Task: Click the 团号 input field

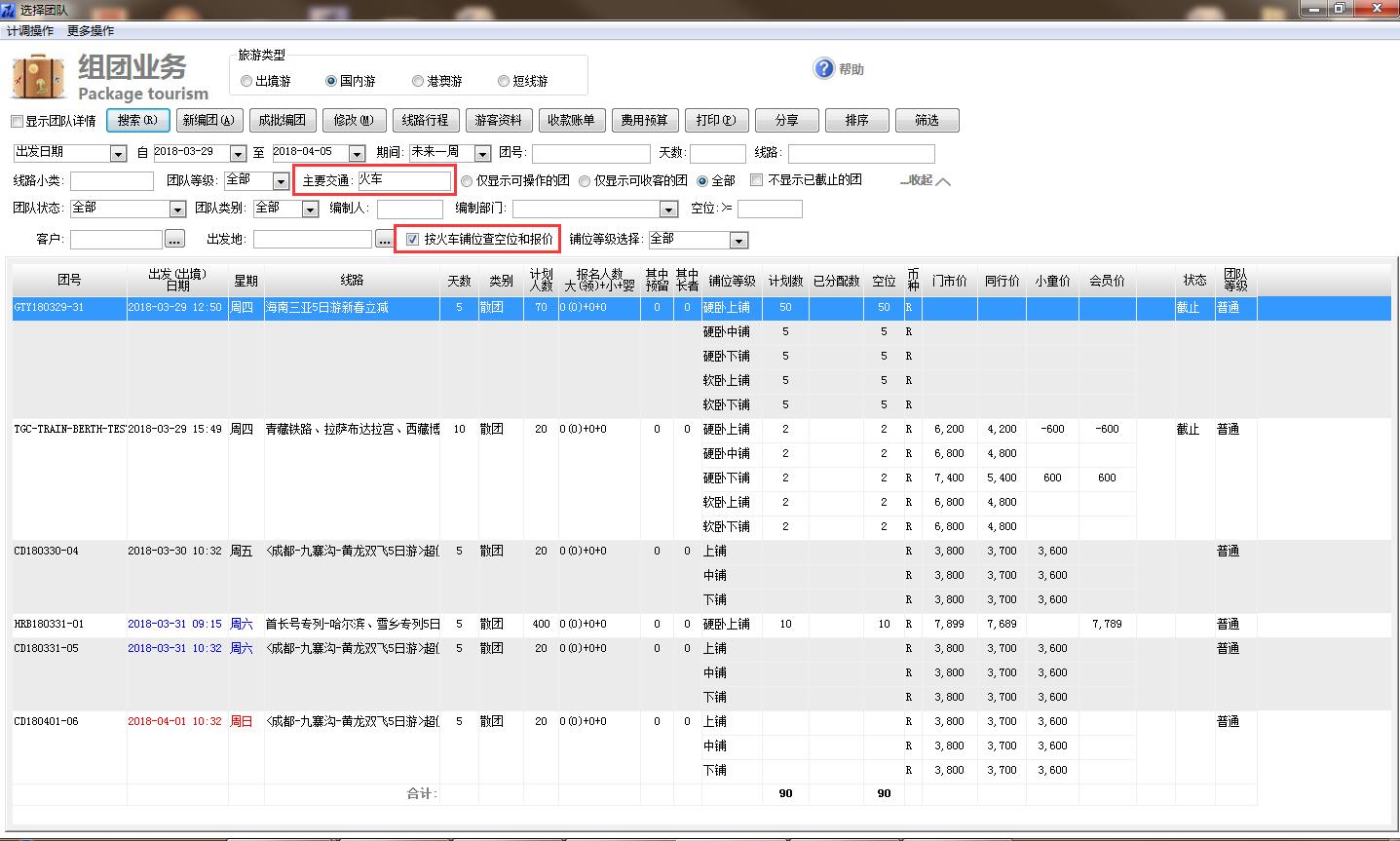Action: tap(590, 154)
